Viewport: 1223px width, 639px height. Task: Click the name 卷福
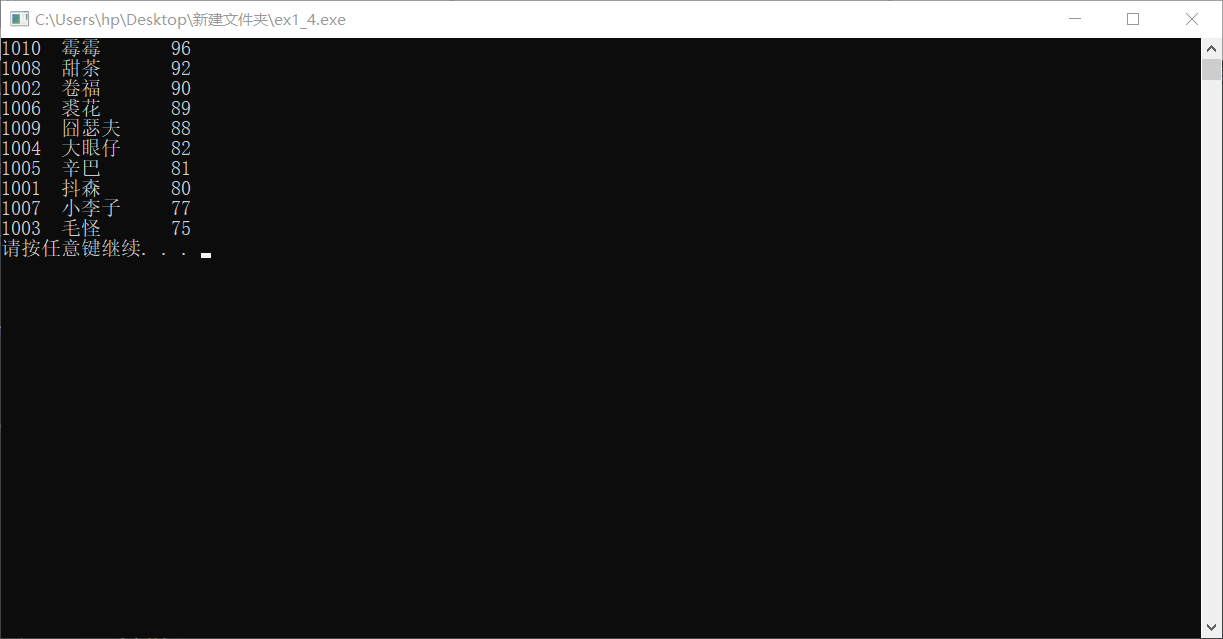click(x=81, y=88)
